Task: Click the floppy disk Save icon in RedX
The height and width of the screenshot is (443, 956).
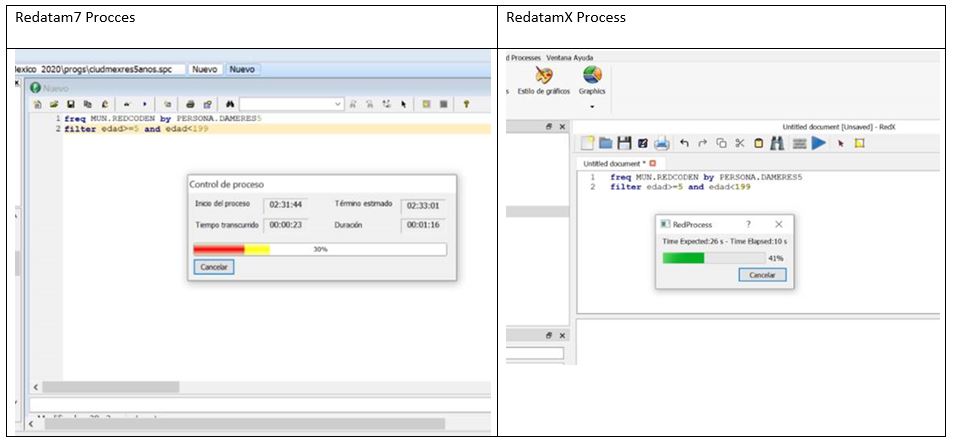Action: coord(625,144)
